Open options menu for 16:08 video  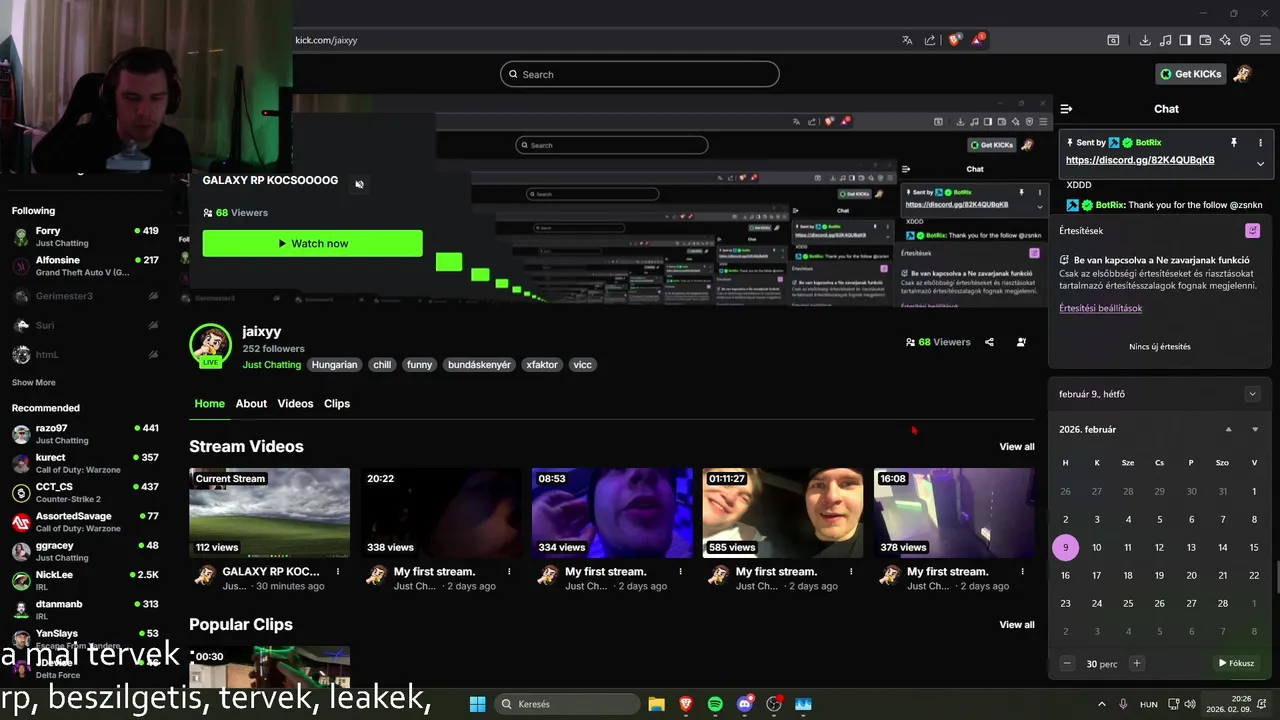click(1022, 572)
